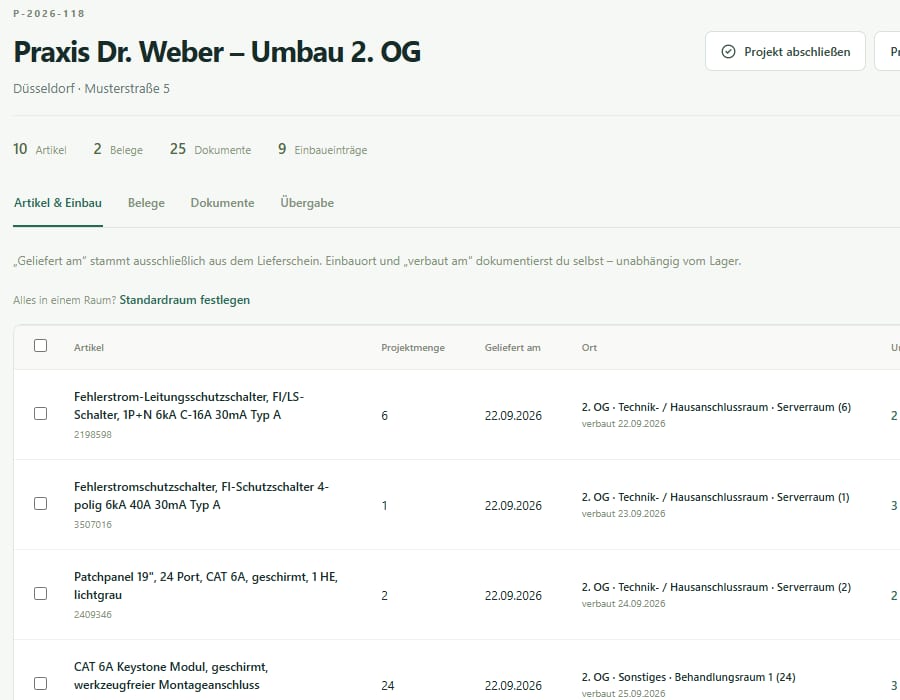Click the Serverraum (1) location entry
900x700 pixels.
[x=716, y=497]
